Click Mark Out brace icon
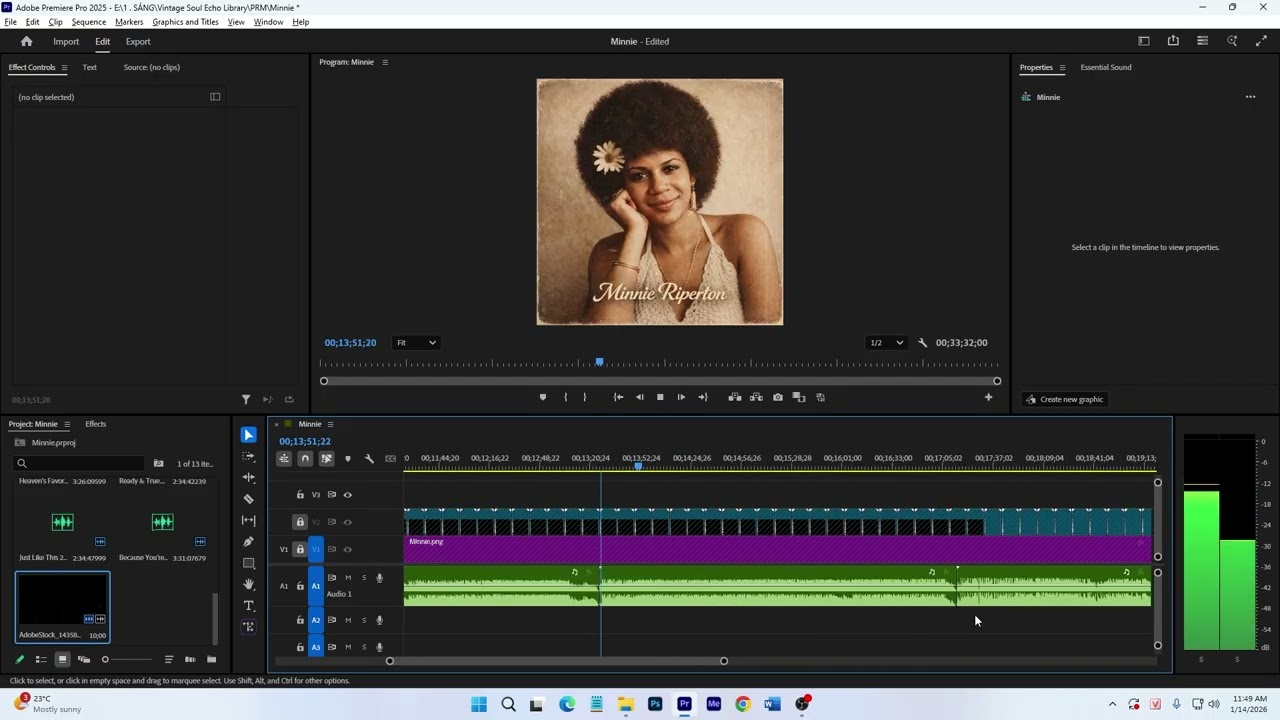Screen dimensions: 1280x720 click(585, 397)
